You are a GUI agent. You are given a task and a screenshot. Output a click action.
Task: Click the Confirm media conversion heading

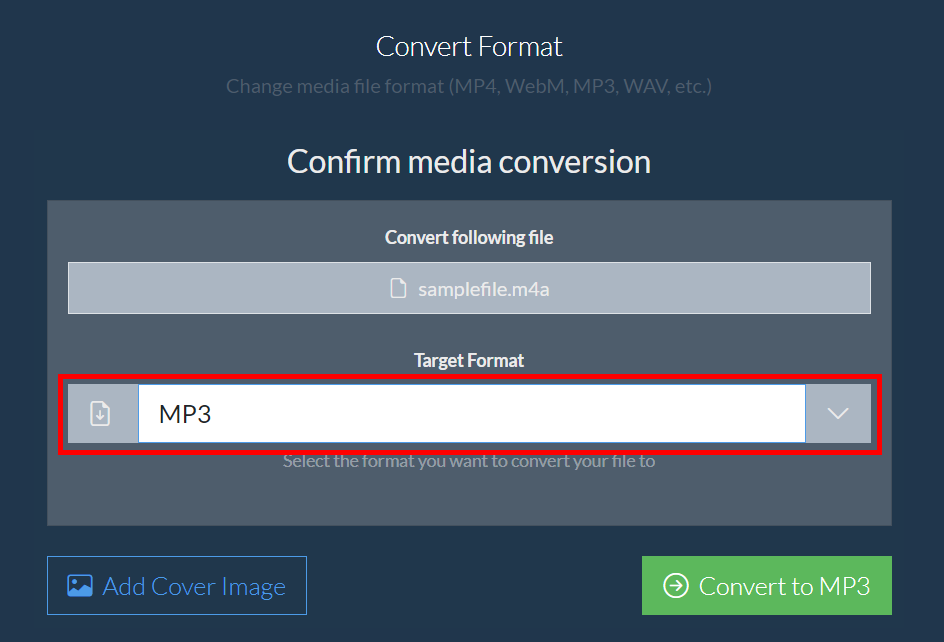point(469,161)
